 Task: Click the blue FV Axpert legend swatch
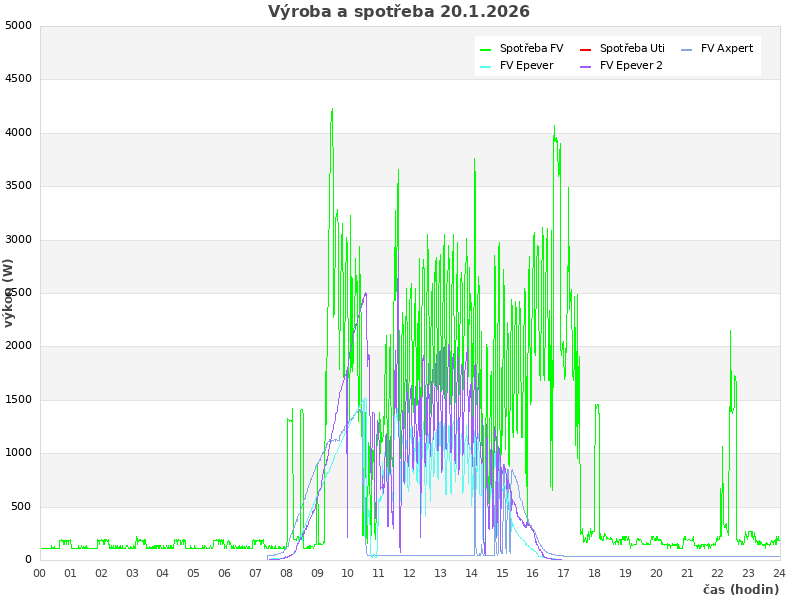click(x=686, y=49)
